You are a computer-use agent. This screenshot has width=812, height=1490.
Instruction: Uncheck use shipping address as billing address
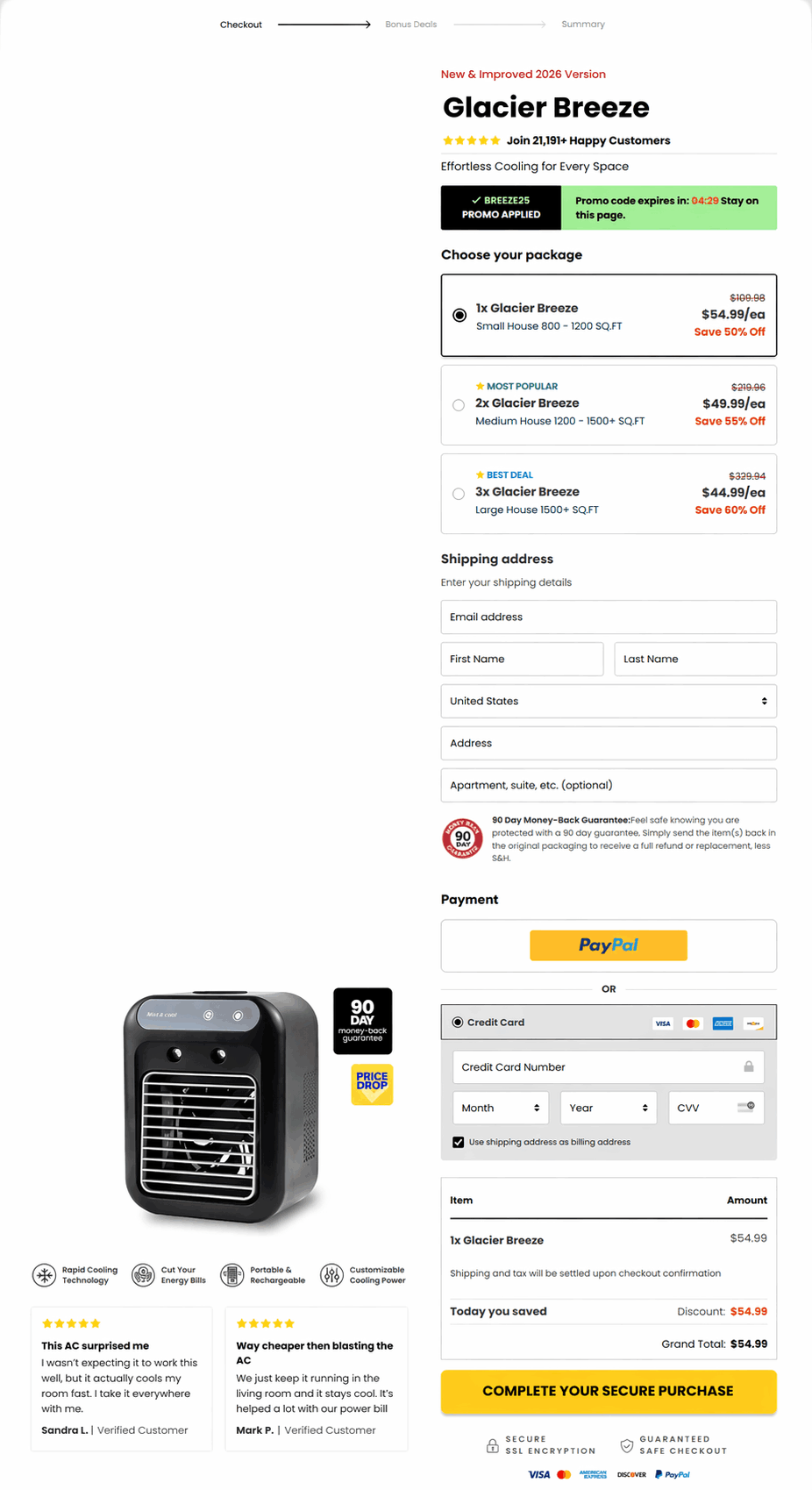point(458,1142)
